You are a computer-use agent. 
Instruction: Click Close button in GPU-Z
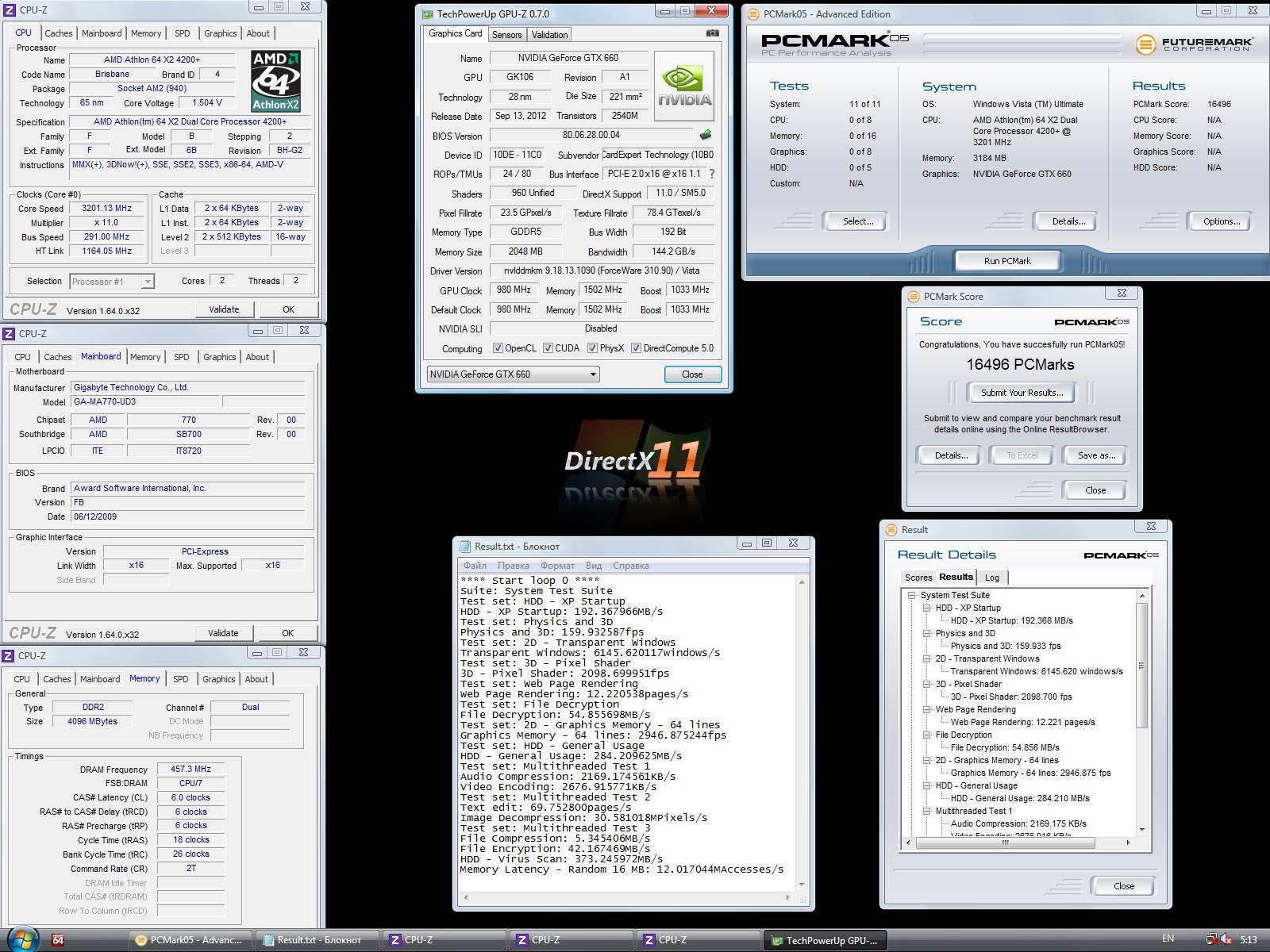pos(692,374)
